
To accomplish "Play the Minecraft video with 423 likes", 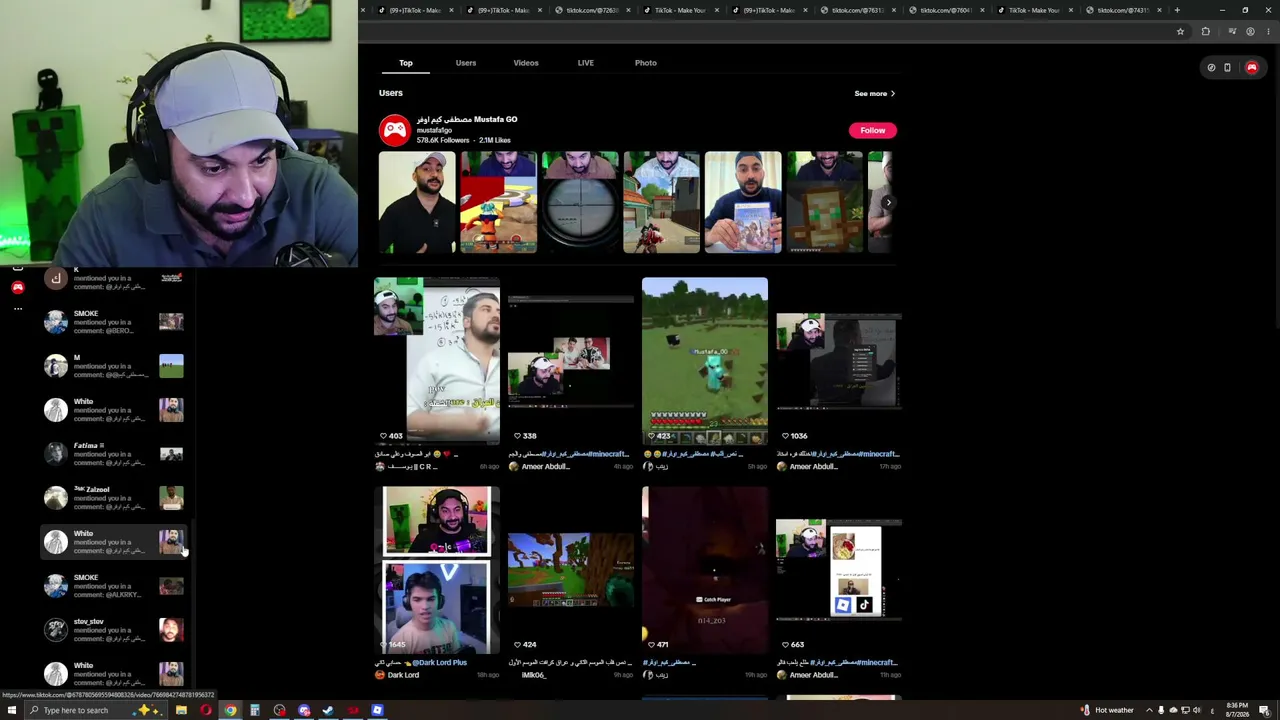I will (x=705, y=361).
